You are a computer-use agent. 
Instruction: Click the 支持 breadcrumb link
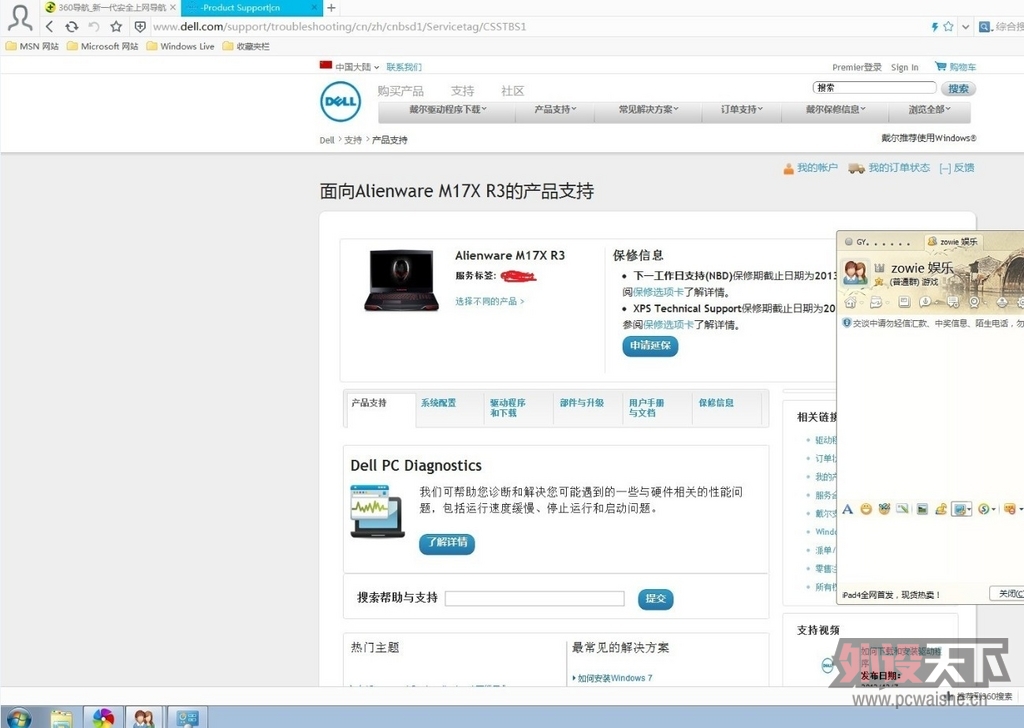tap(353, 140)
